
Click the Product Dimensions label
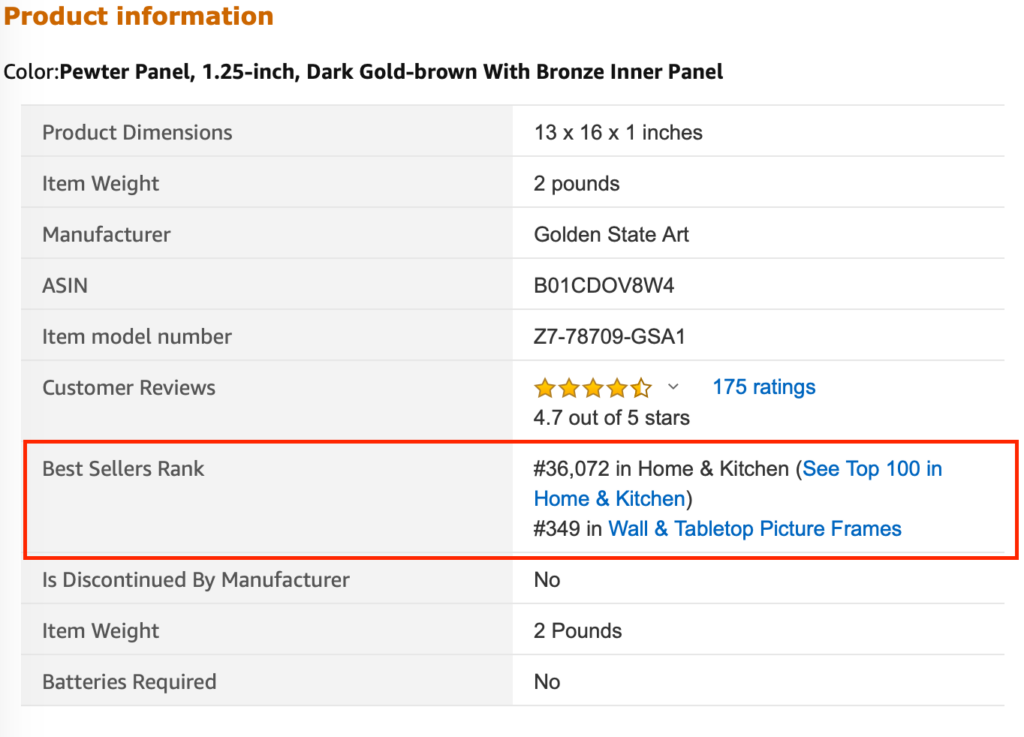coord(137,133)
